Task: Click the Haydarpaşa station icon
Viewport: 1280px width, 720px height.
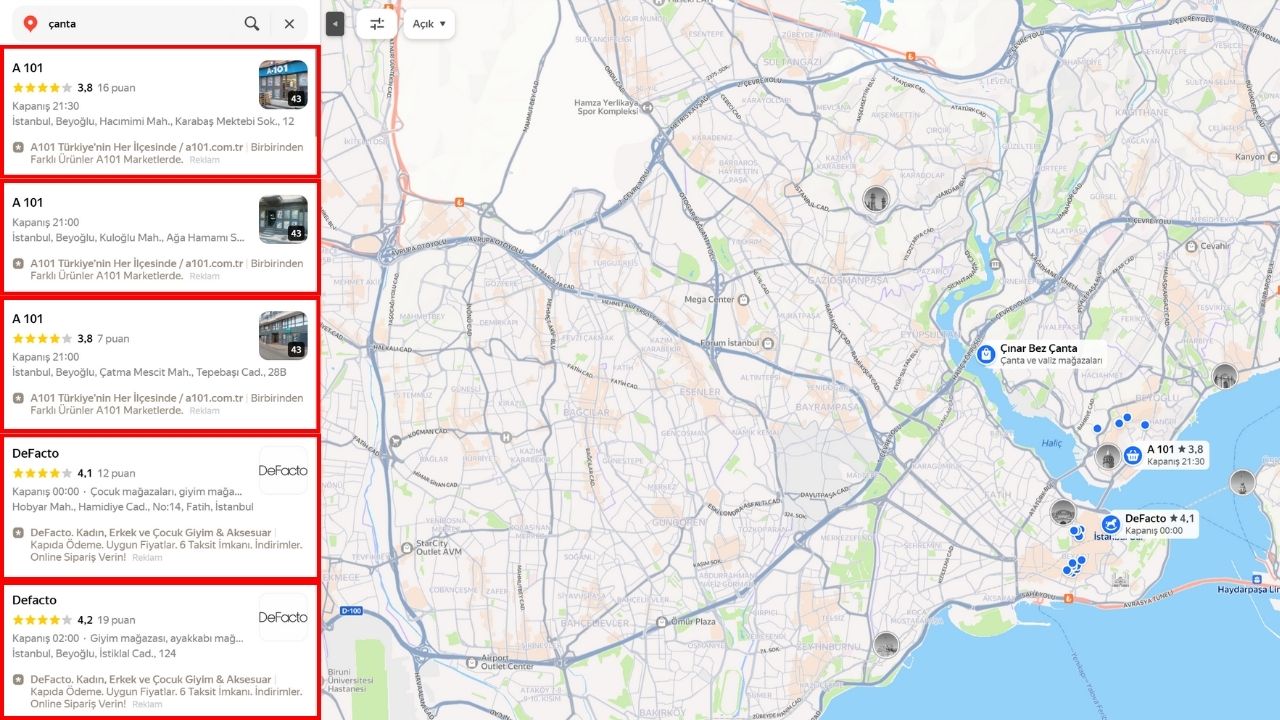Action: (1256, 580)
